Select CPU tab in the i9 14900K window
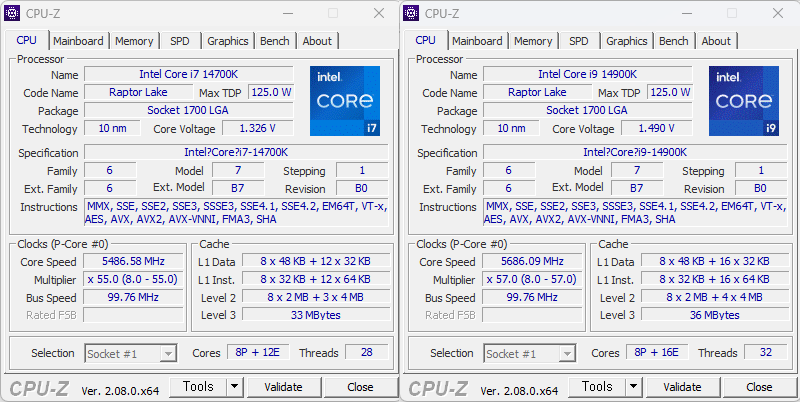 [426, 40]
